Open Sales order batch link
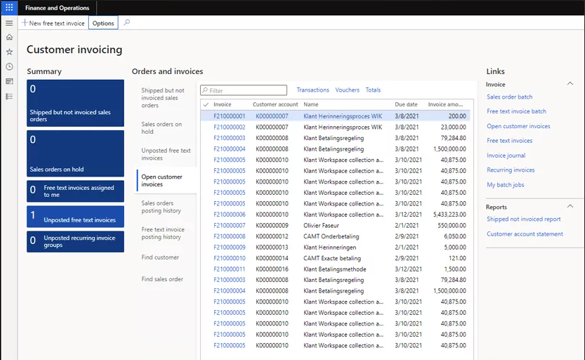This screenshot has width=585, height=360. tap(510, 97)
